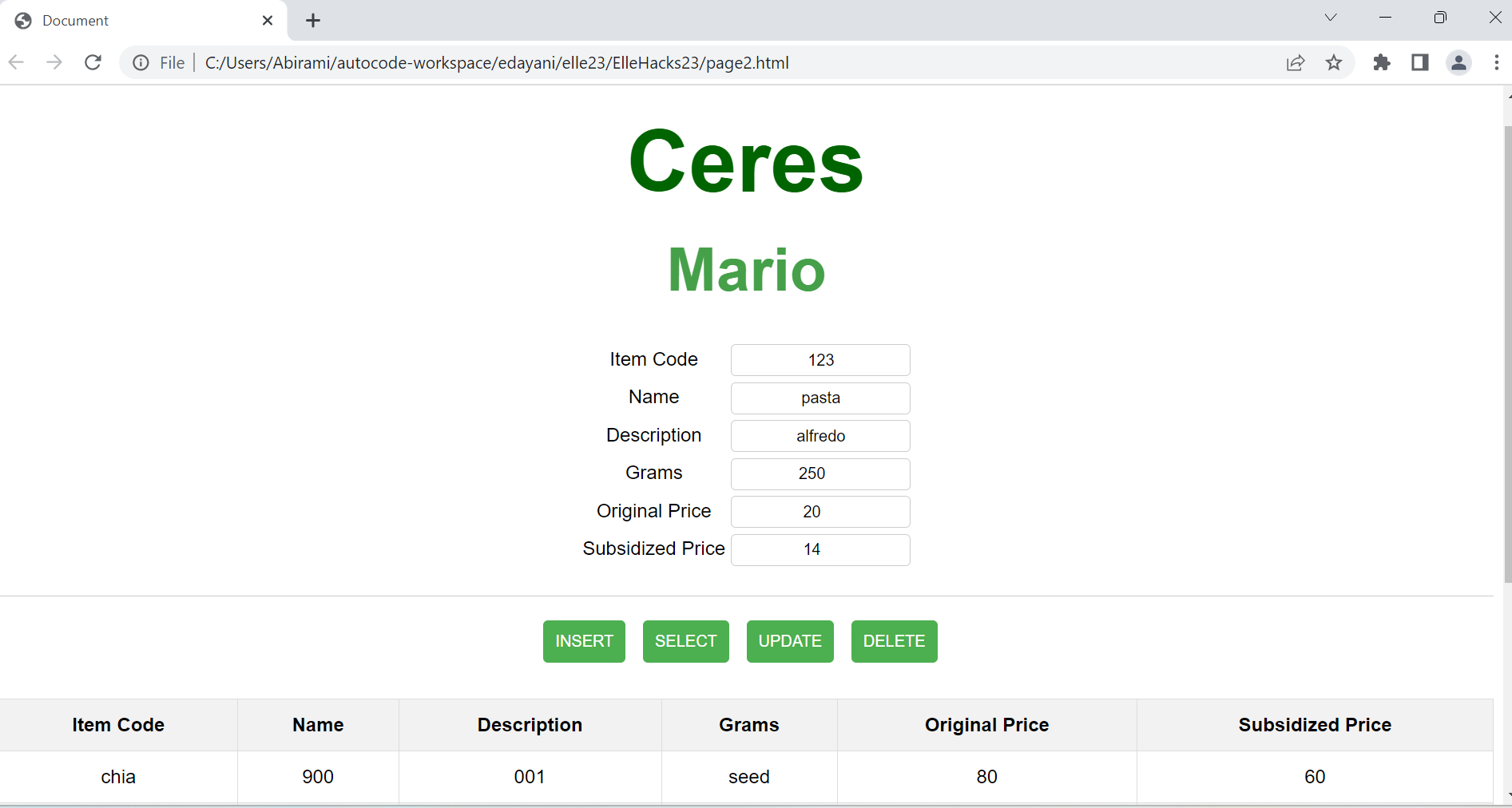
Task: Click the SELECT button
Action: tap(686, 641)
